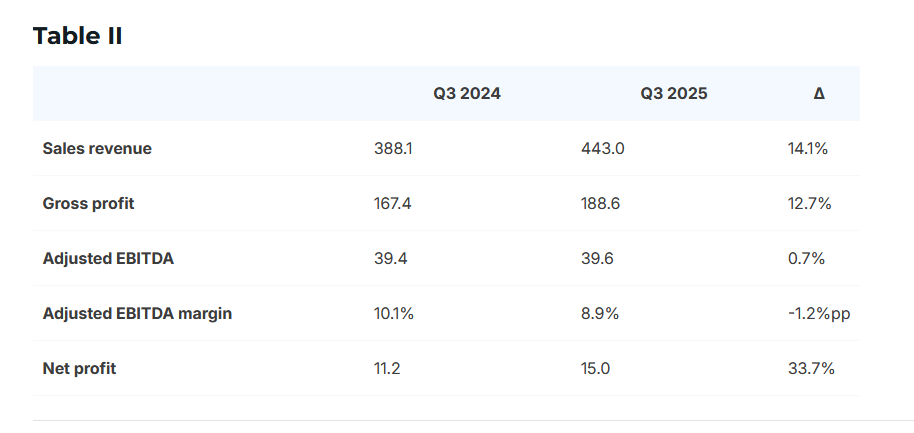Select the 0.7% EBITDA change cell

pos(806,259)
